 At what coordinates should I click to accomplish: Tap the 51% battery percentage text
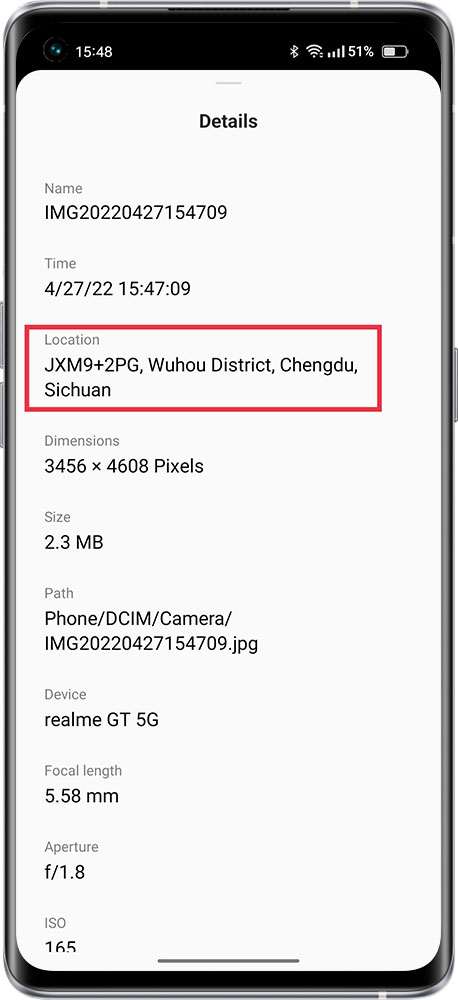[x=361, y=52]
